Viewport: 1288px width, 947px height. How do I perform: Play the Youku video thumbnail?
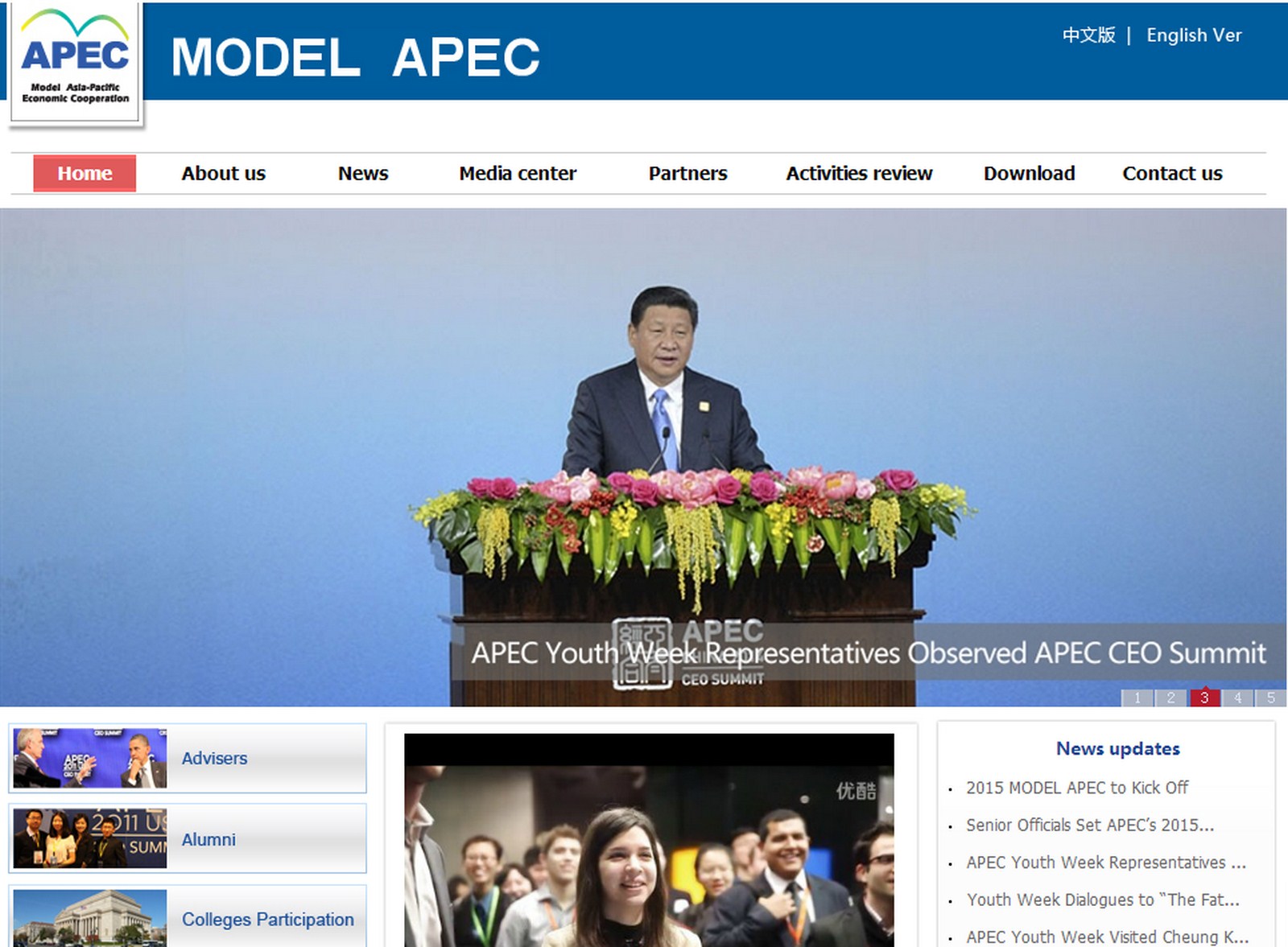point(649,841)
